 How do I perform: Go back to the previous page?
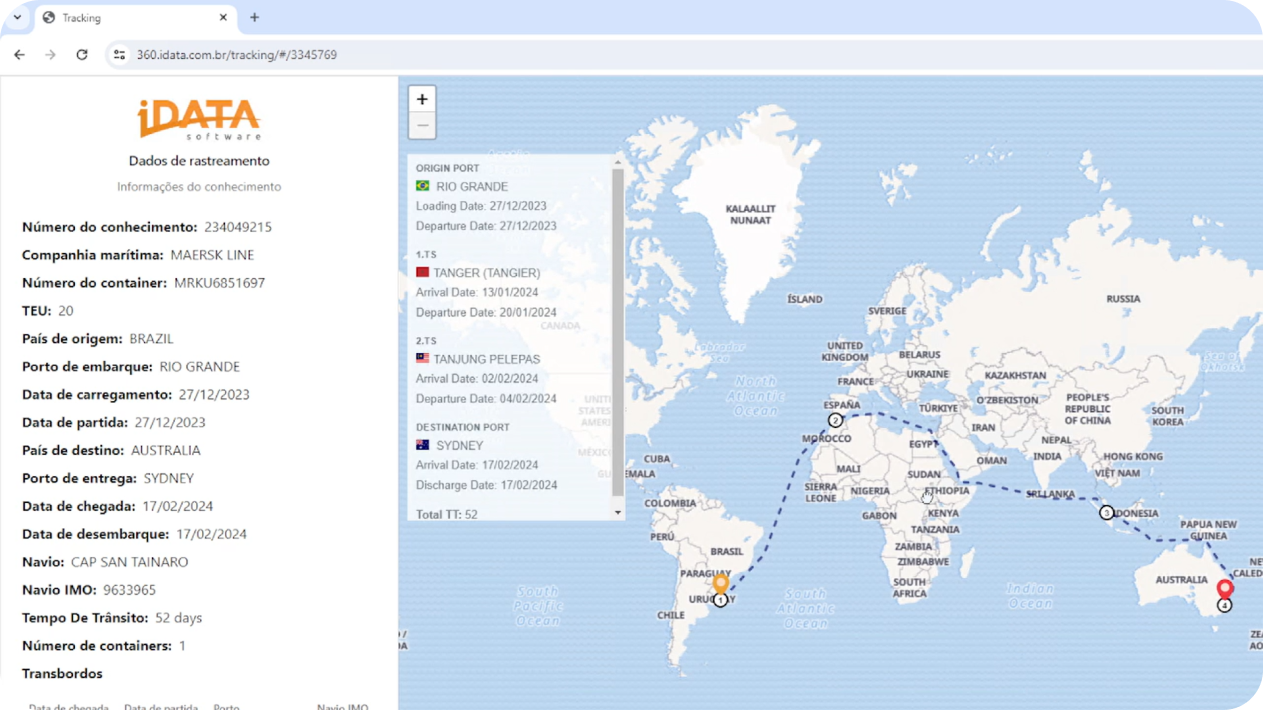tap(20, 55)
